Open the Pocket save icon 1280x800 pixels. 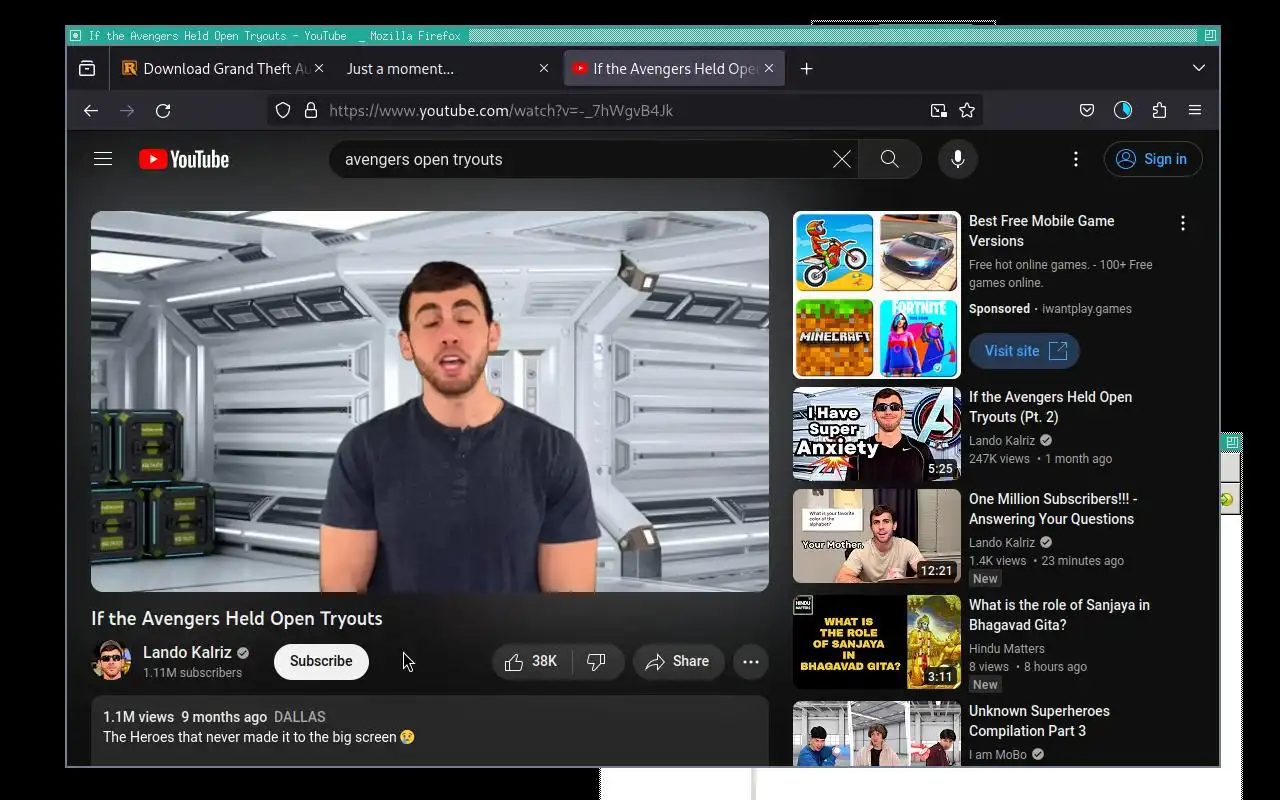point(1087,110)
